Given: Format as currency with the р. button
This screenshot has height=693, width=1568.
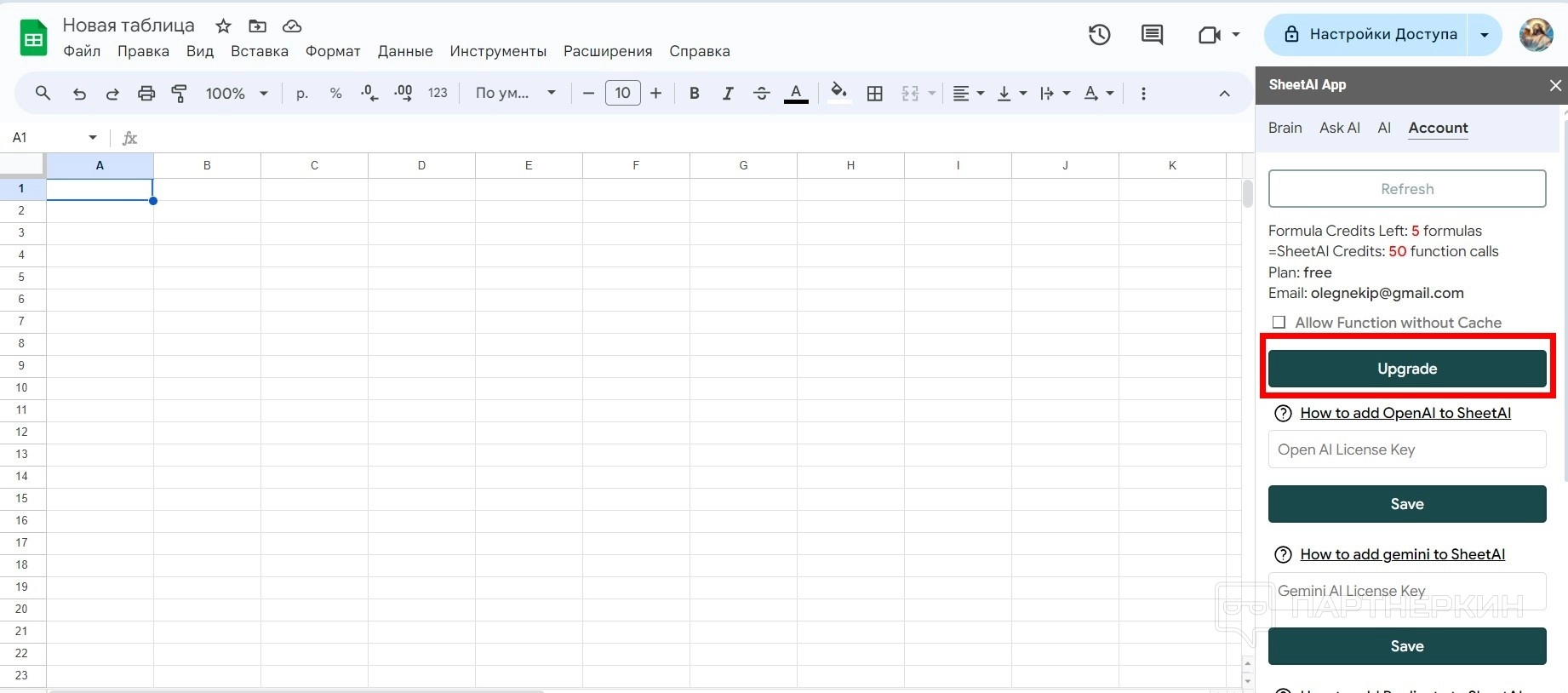Looking at the screenshot, I should [x=302, y=94].
